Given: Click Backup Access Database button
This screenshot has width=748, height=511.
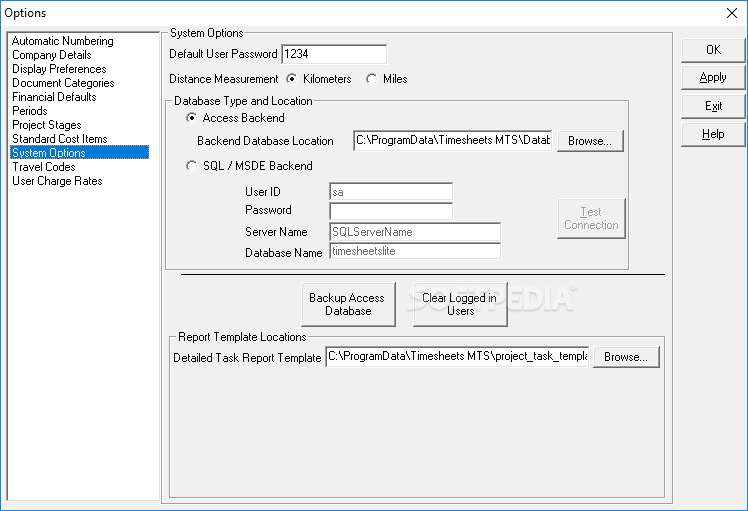Looking at the screenshot, I should coord(348,304).
